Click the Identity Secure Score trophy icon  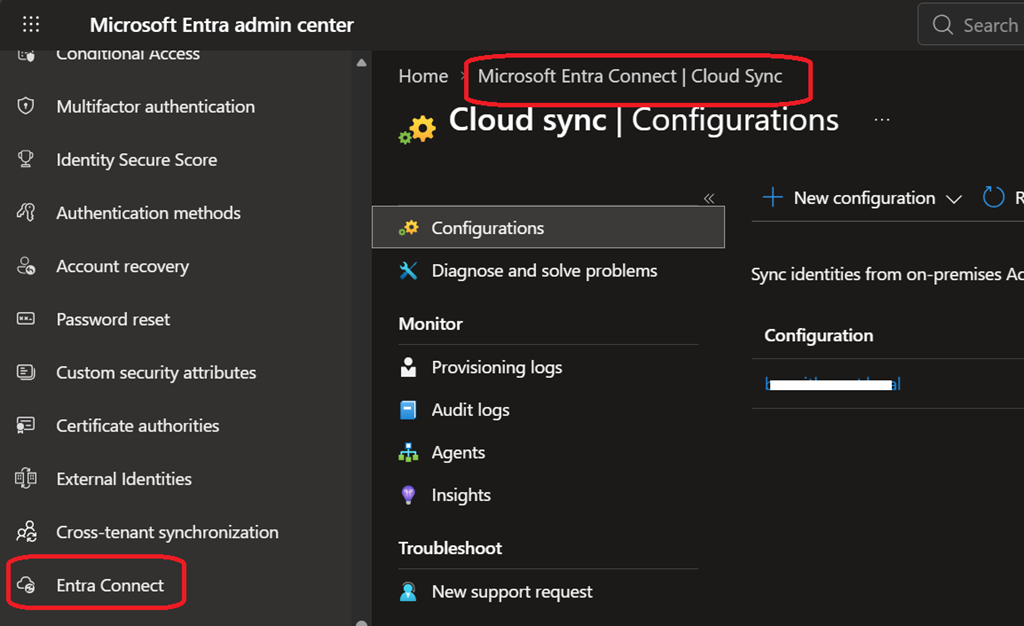pos(25,159)
